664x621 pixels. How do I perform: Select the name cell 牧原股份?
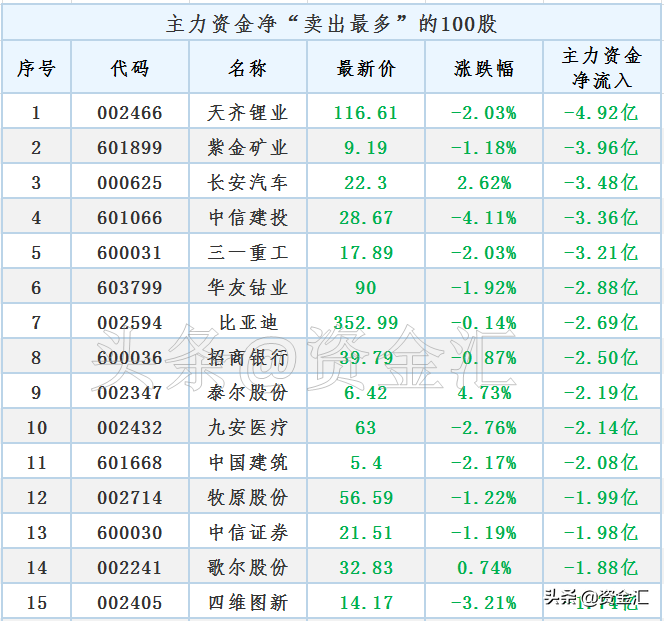248,498
